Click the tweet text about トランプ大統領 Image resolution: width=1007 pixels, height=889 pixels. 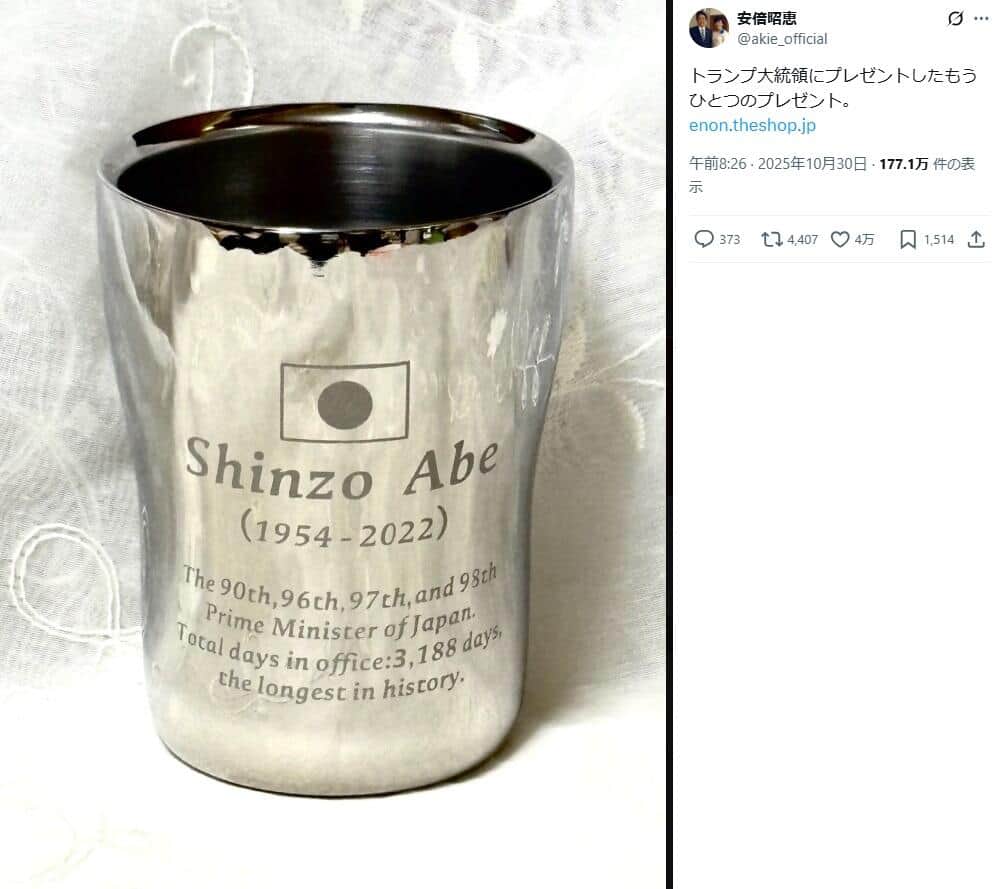click(833, 88)
